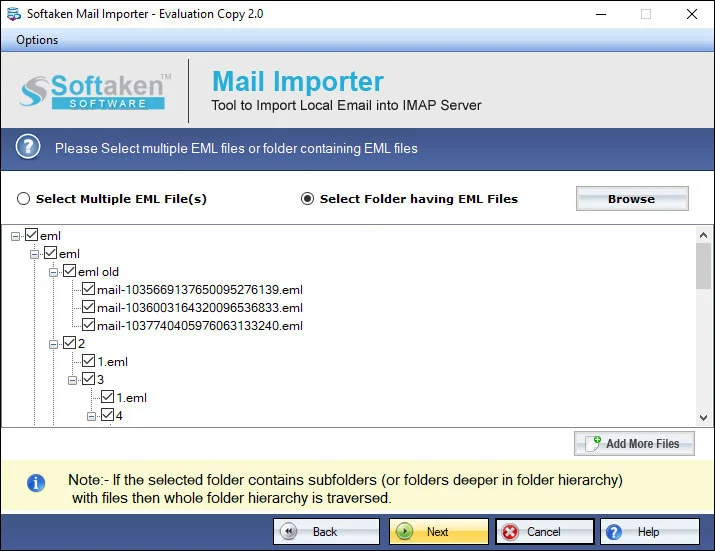Image resolution: width=715 pixels, height=551 pixels.
Task: Minimize the Mail Importer window
Action: (x=601, y=14)
